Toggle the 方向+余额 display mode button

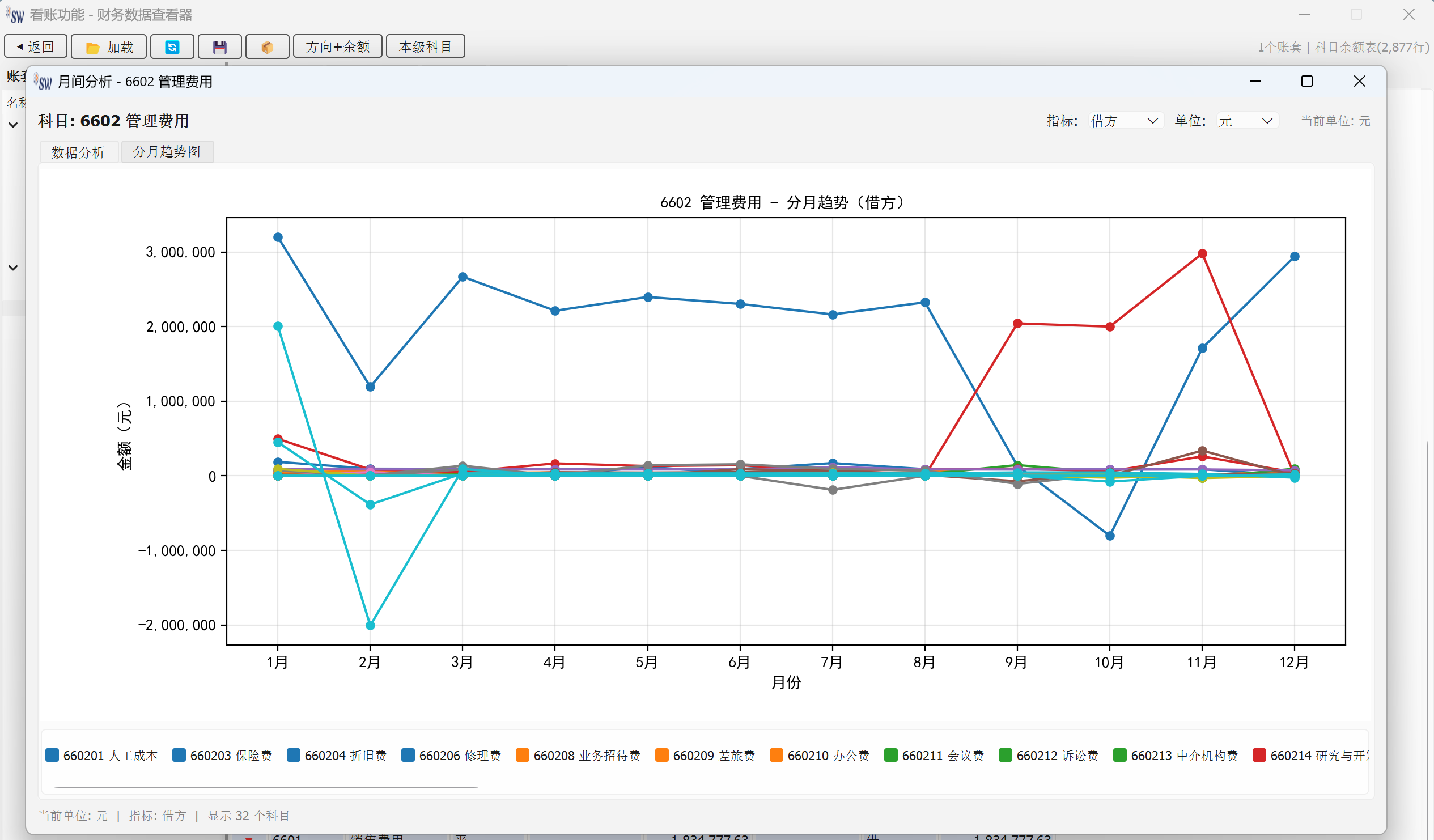point(337,46)
